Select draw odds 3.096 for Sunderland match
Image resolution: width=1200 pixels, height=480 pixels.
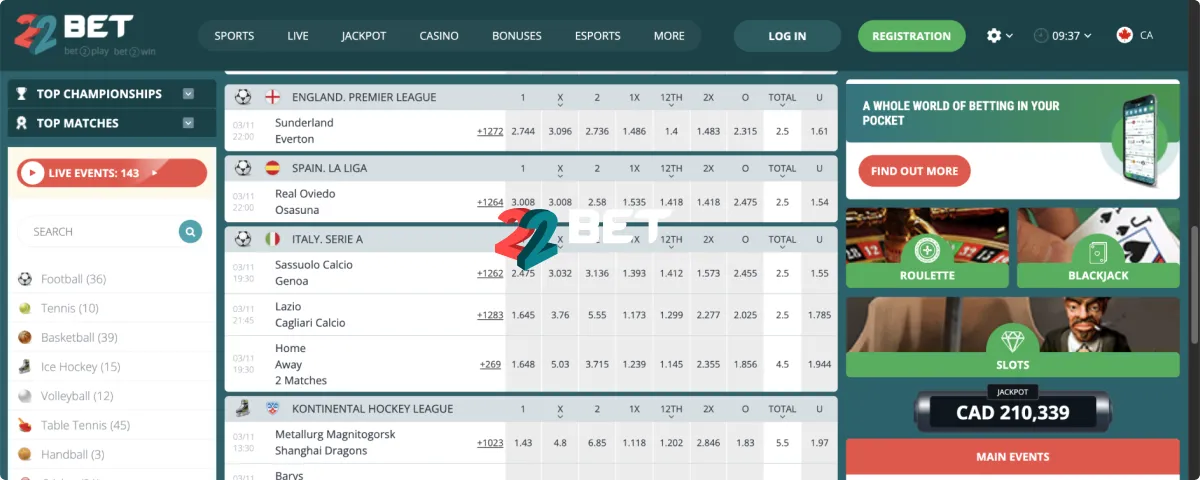coord(560,131)
